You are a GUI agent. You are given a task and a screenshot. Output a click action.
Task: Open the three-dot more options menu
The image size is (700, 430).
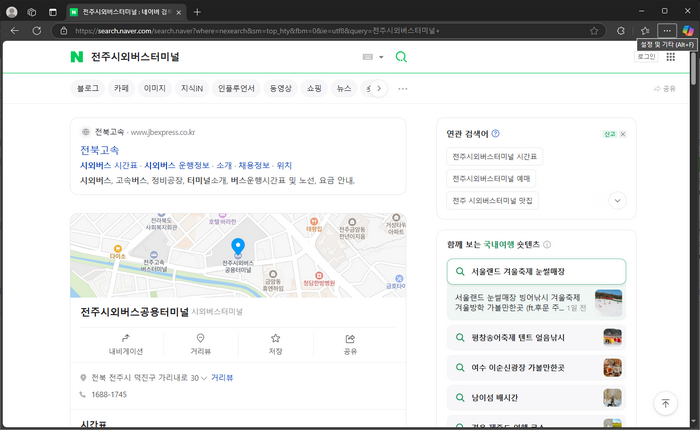[403, 88]
